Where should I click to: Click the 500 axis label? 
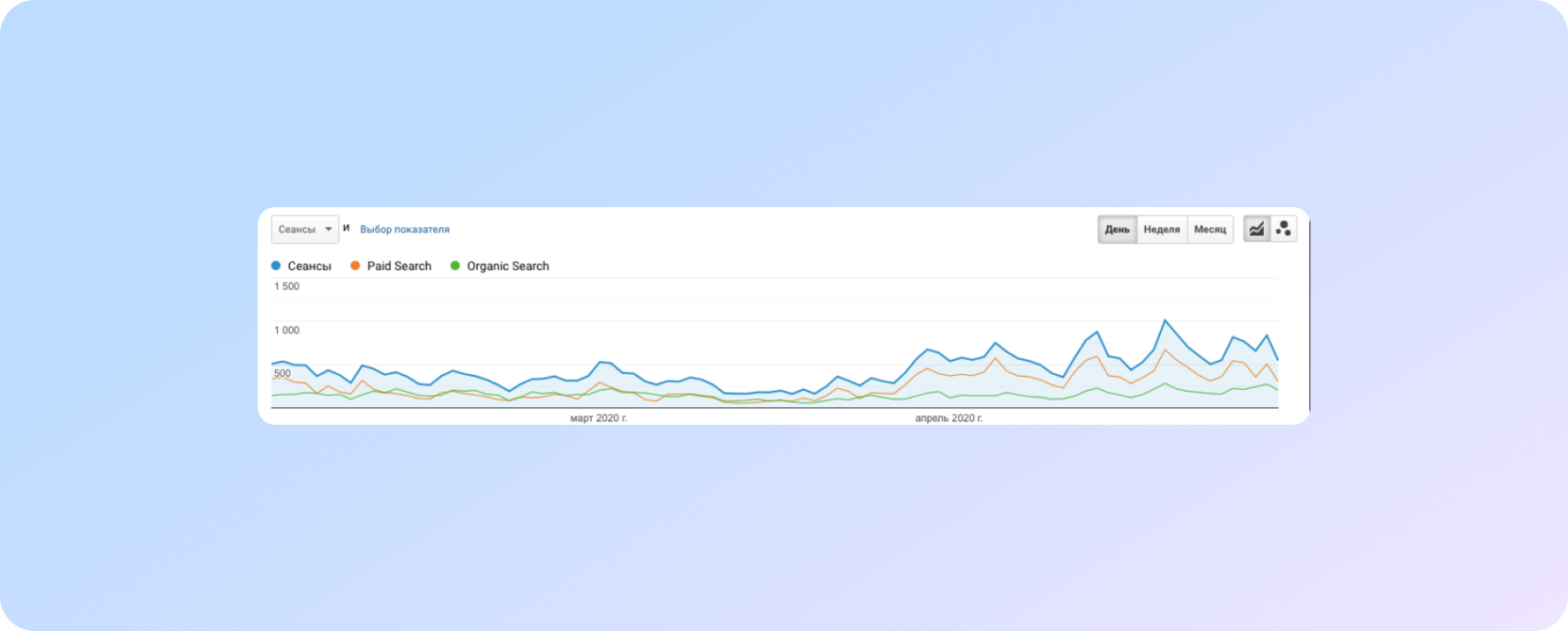pos(282,373)
